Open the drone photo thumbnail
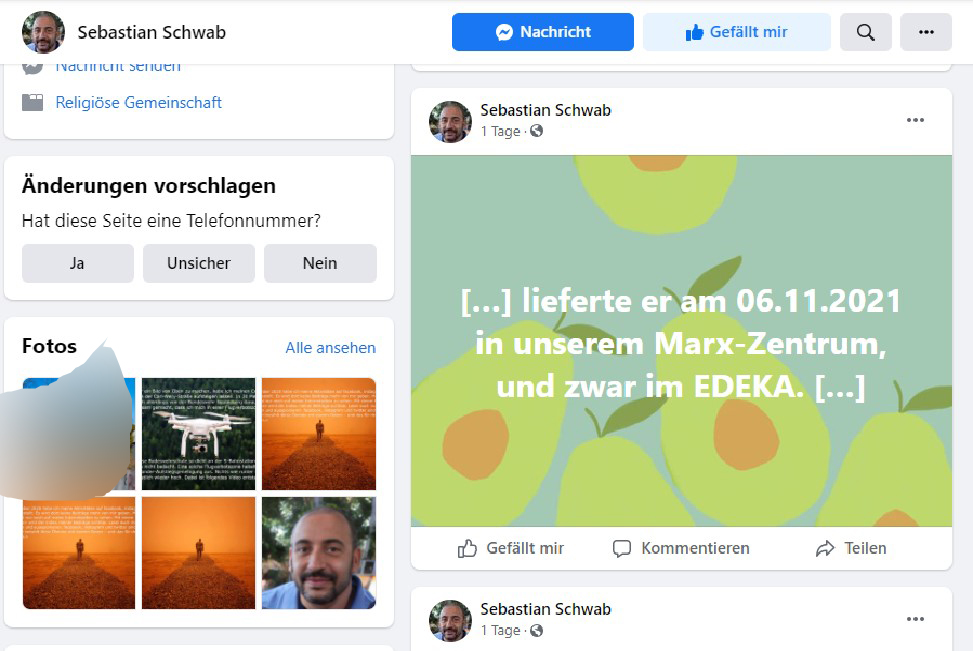This screenshot has height=651, width=973. (x=199, y=434)
